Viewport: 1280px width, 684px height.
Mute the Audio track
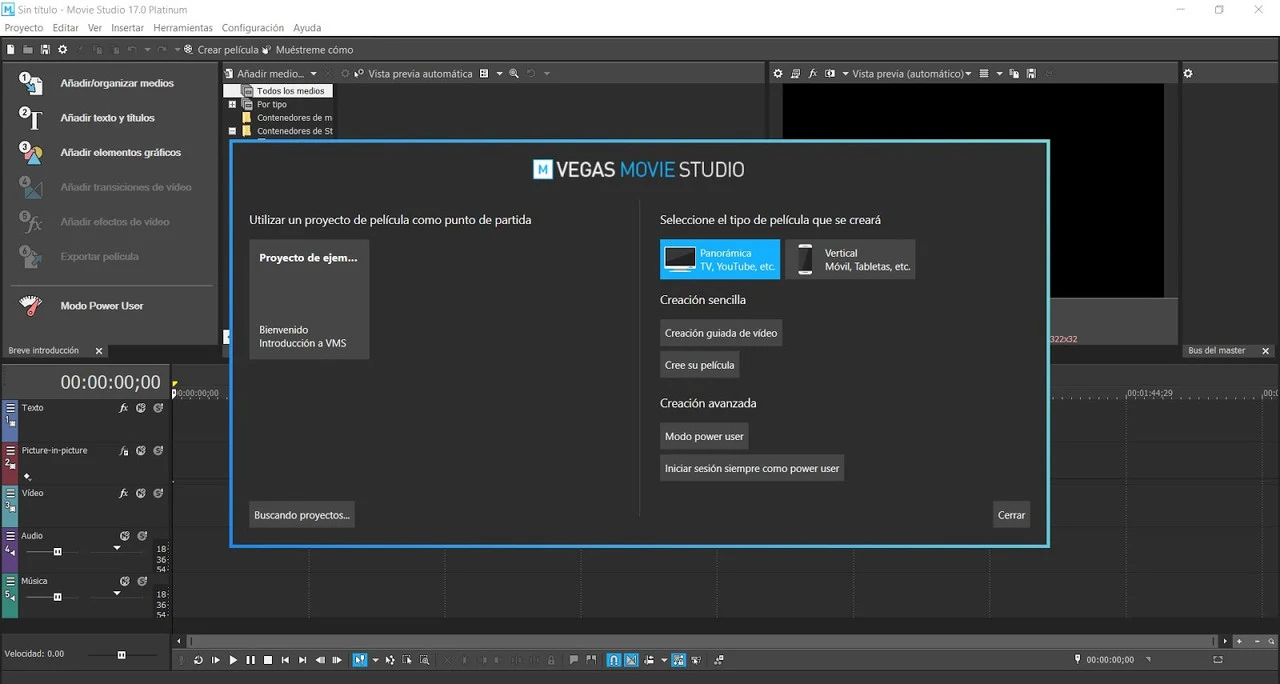[x=125, y=536]
